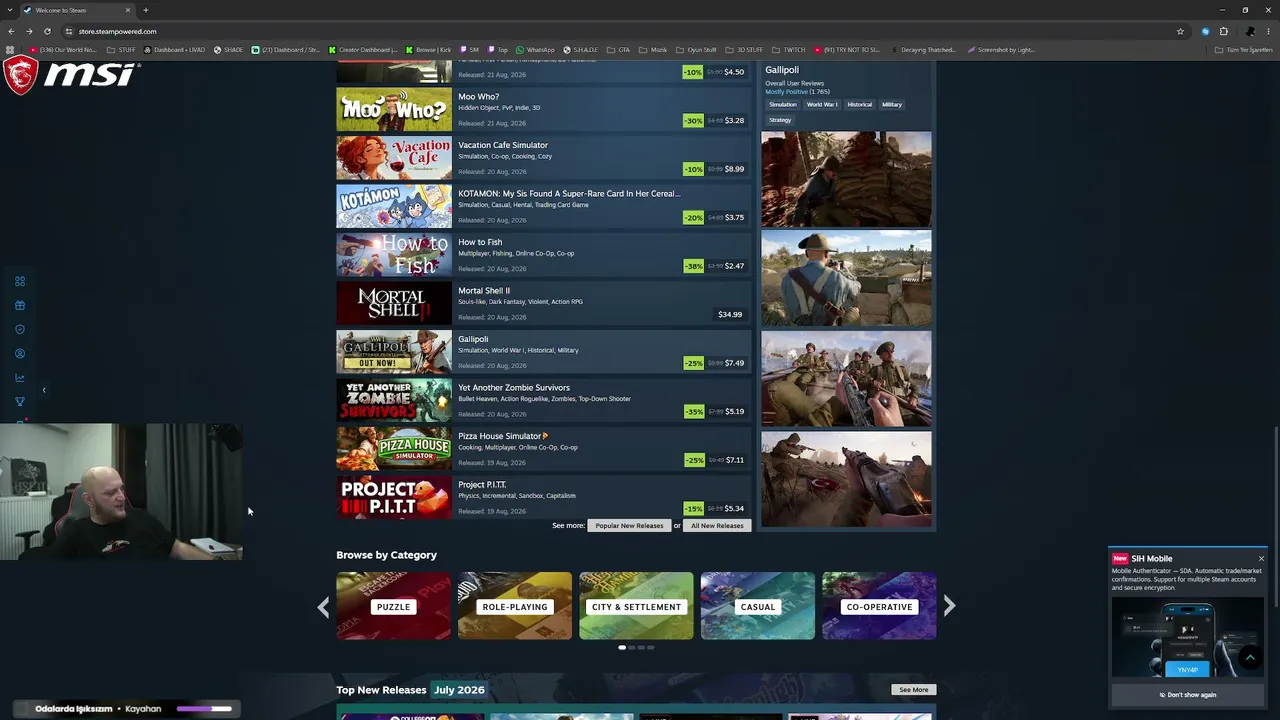This screenshot has width=1280, height=720.
Task: Open the Mortal Shell II listing
Action: click(543, 303)
